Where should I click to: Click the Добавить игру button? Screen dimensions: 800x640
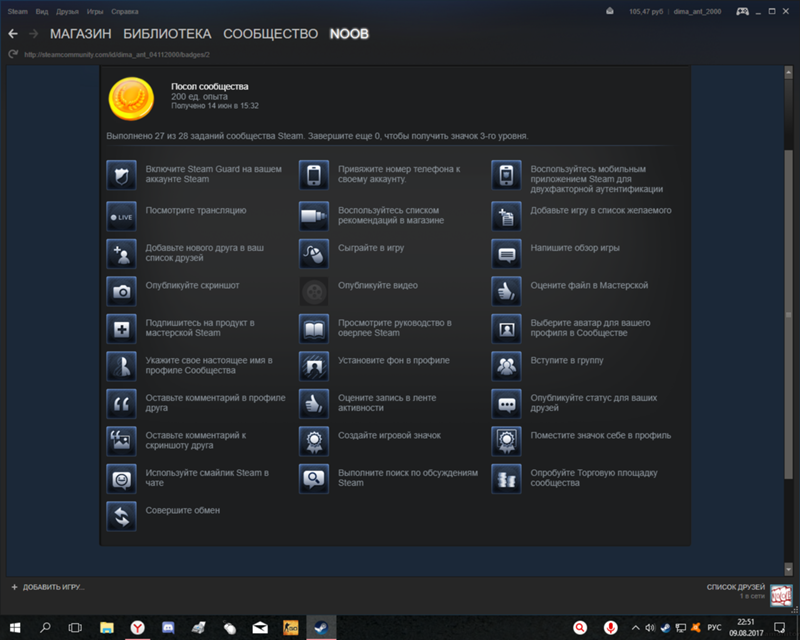(x=47, y=586)
